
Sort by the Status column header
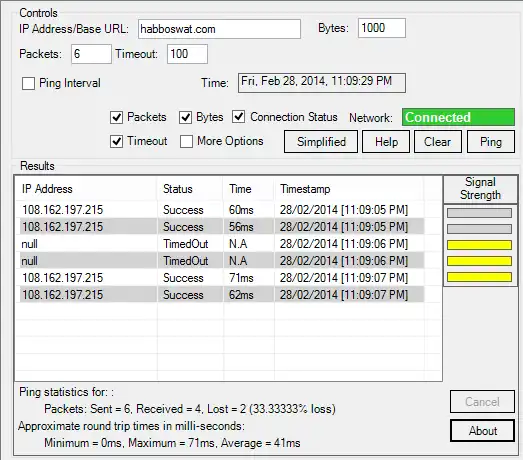(x=190, y=189)
